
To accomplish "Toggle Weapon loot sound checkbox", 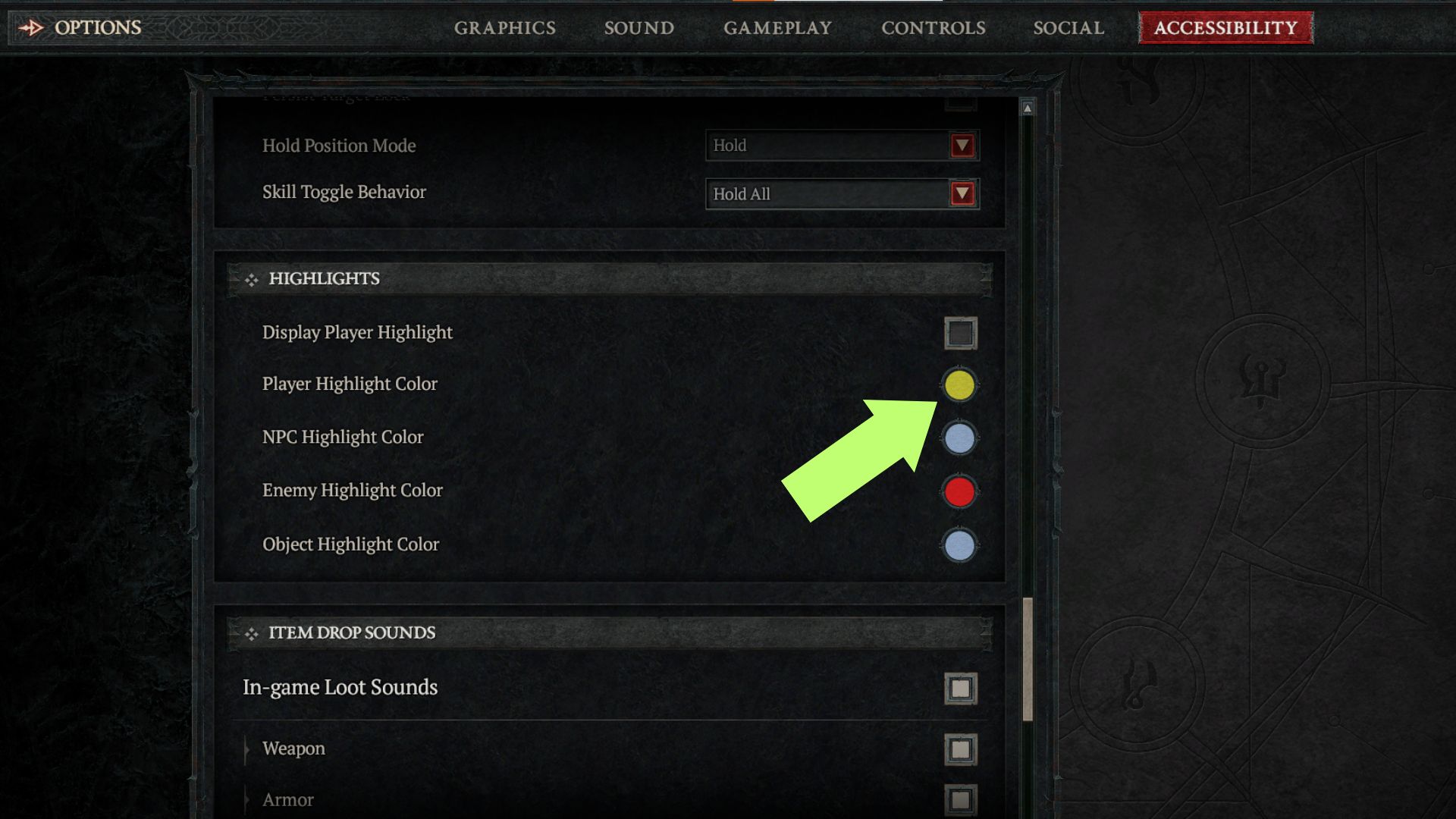I will click(958, 747).
